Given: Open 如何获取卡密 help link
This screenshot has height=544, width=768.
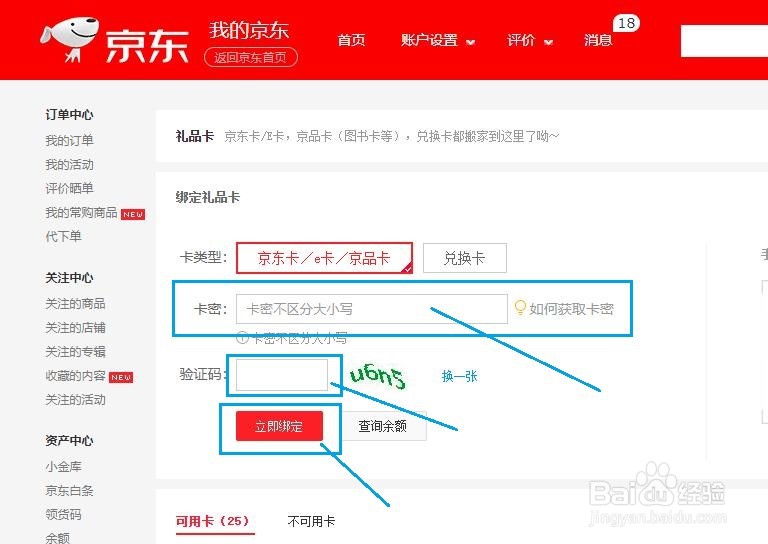Looking at the screenshot, I should click(571, 308).
